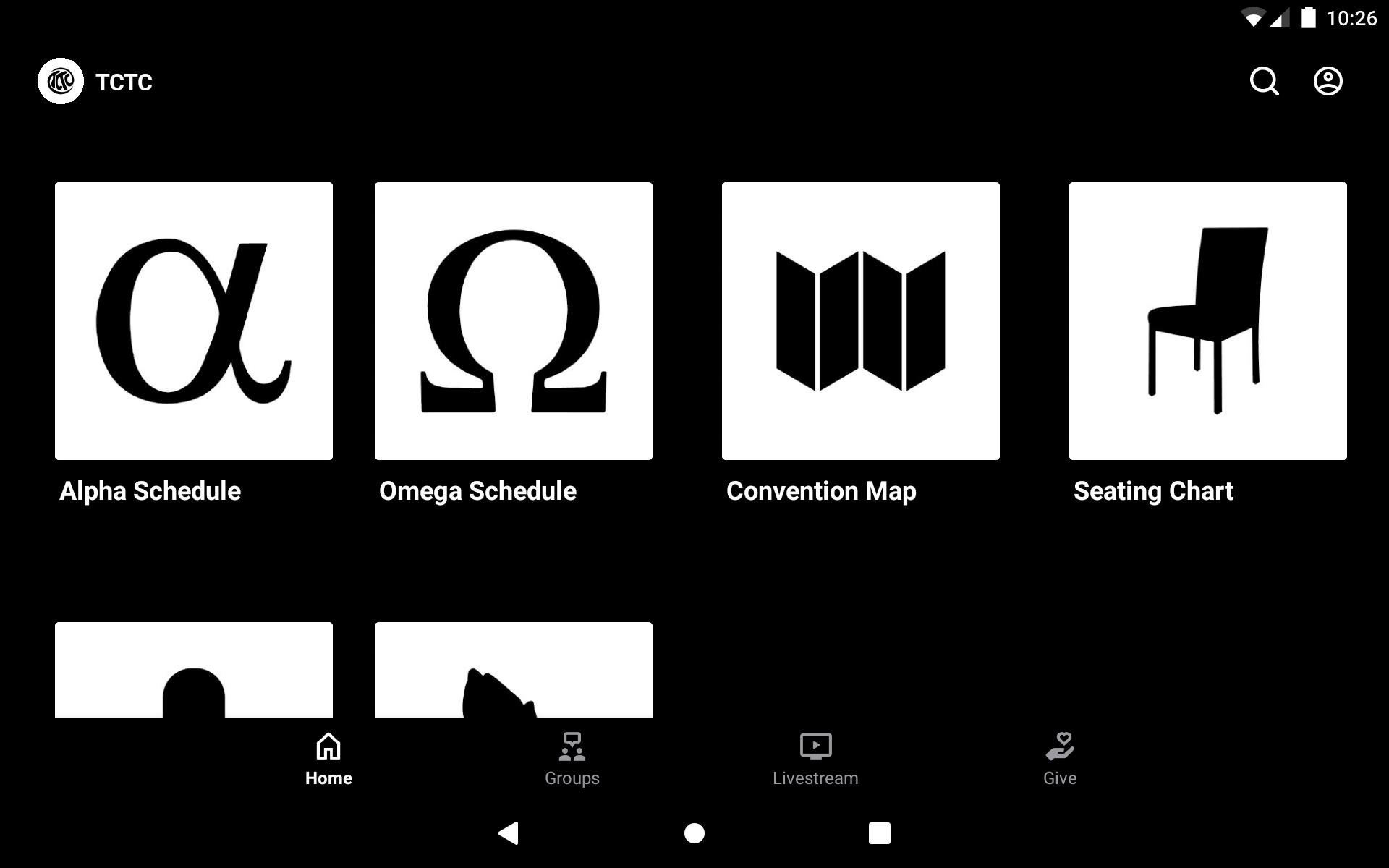This screenshot has height=868, width=1389.
Task: Select the Alpha Schedule label
Action: 150,491
